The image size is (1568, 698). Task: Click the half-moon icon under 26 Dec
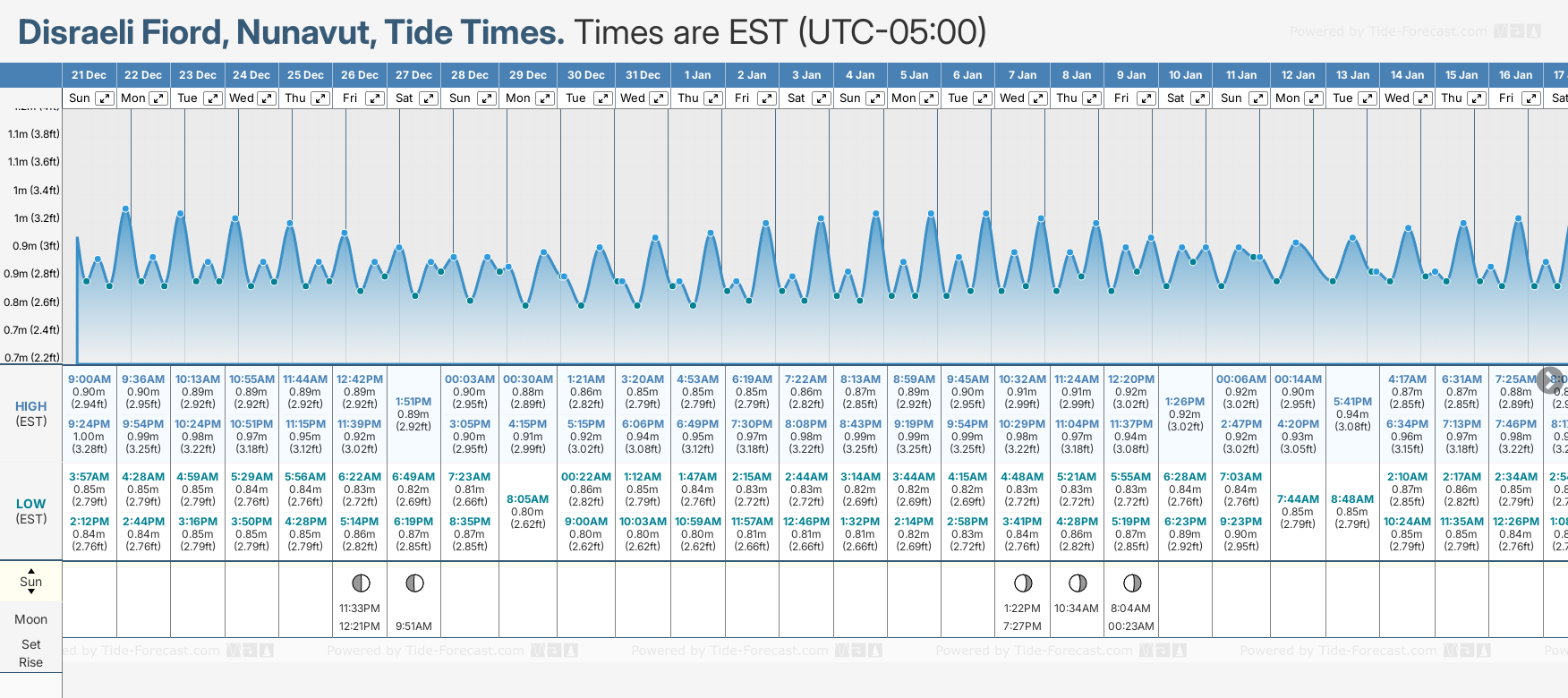coord(361,583)
